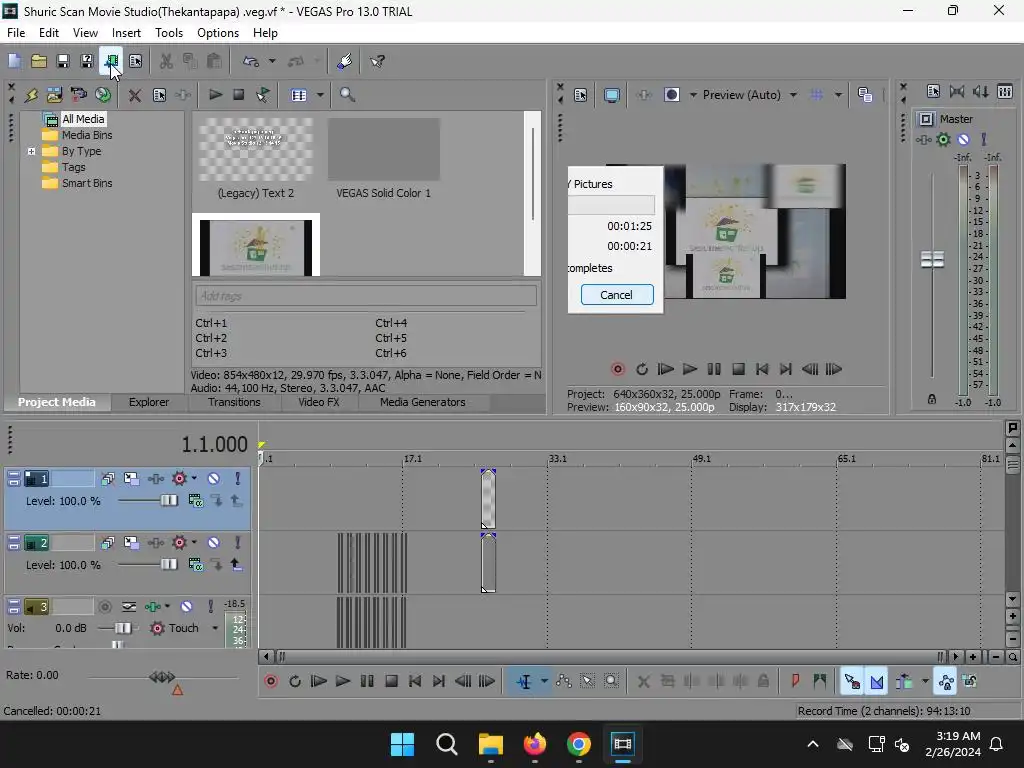
Task: Click Master volume fader
Action: (932, 259)
